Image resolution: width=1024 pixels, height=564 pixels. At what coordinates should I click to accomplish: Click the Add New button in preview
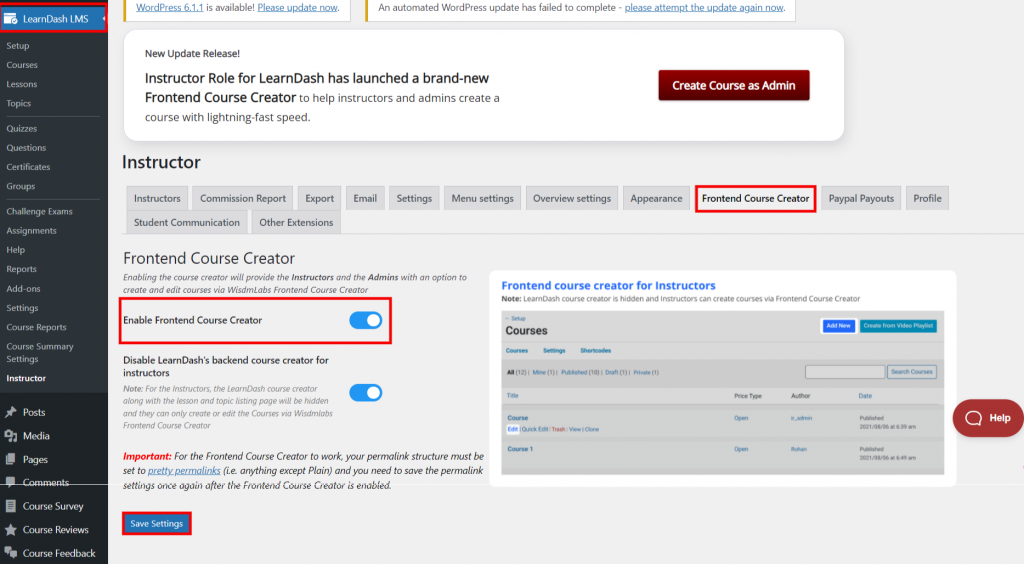(838, 325)
